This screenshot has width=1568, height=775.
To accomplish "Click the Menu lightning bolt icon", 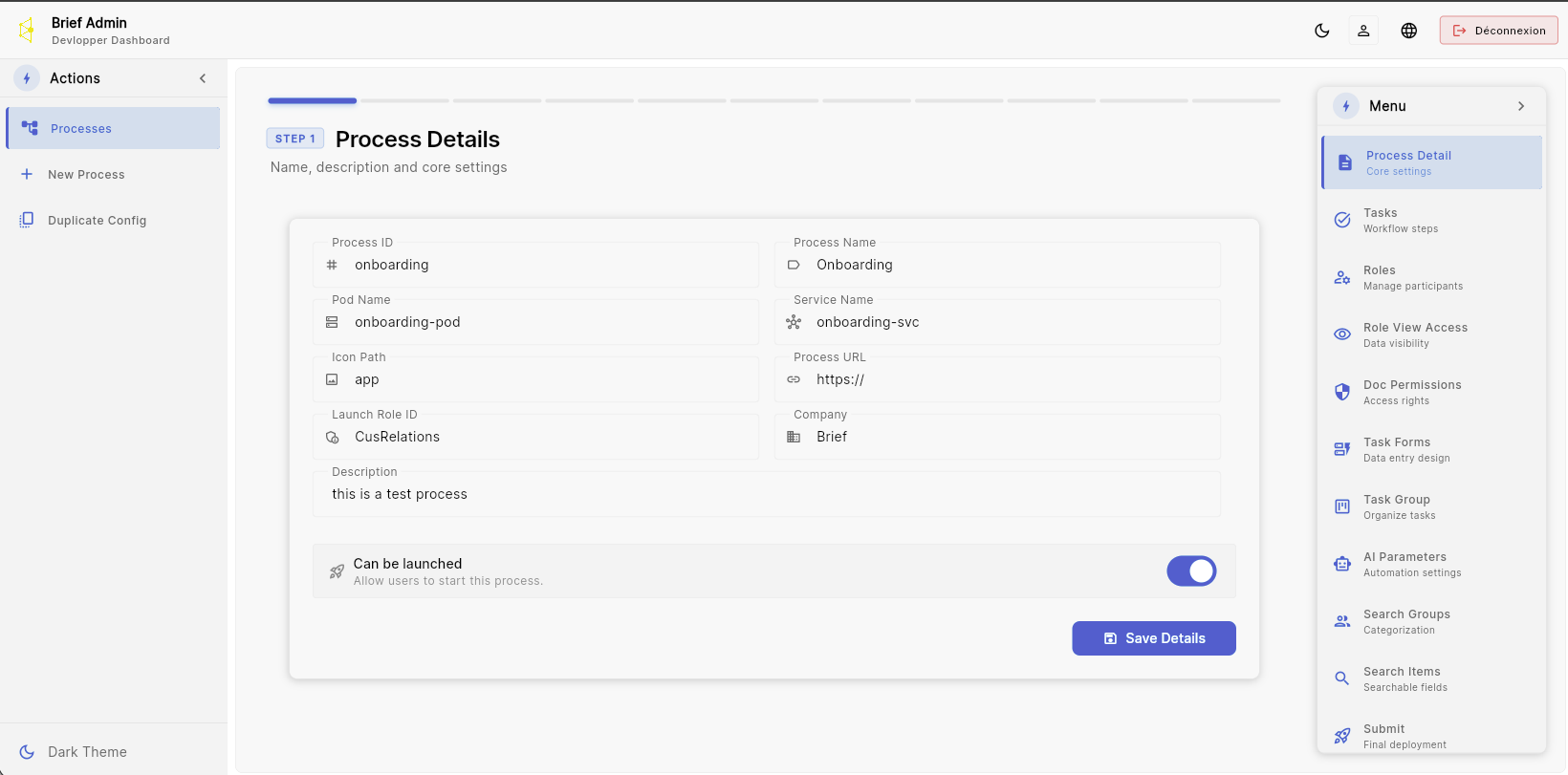I will click(x=1346, y=106).
